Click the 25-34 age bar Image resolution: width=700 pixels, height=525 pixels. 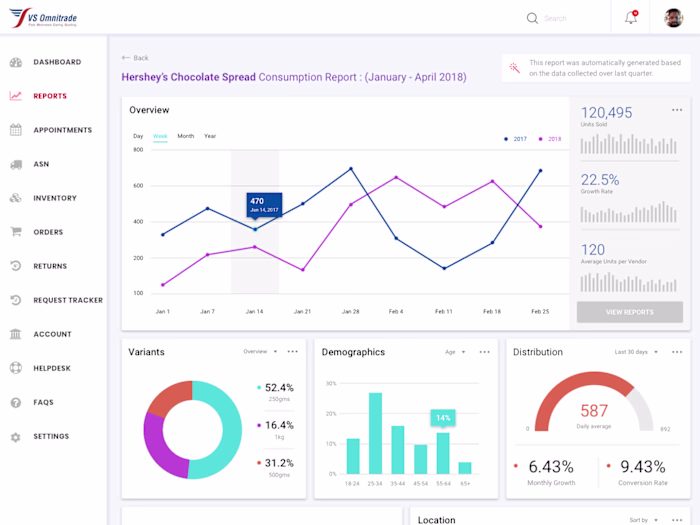click(375, 433)
